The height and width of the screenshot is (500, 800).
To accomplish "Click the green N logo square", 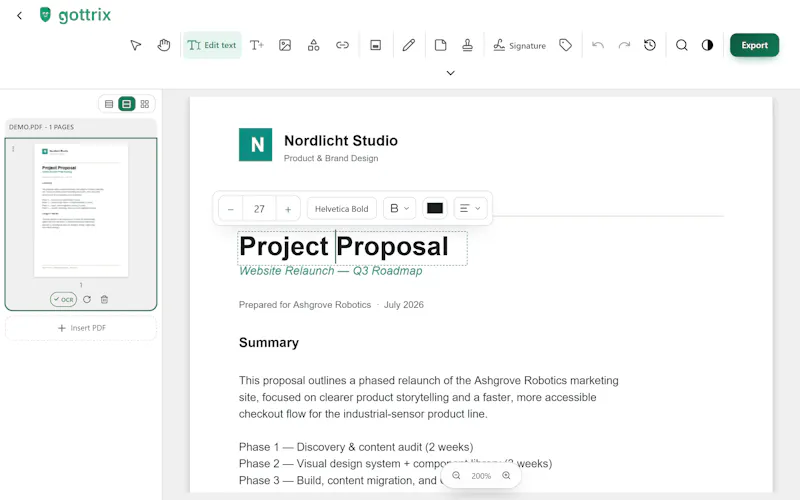I will (x=255, y=144).
